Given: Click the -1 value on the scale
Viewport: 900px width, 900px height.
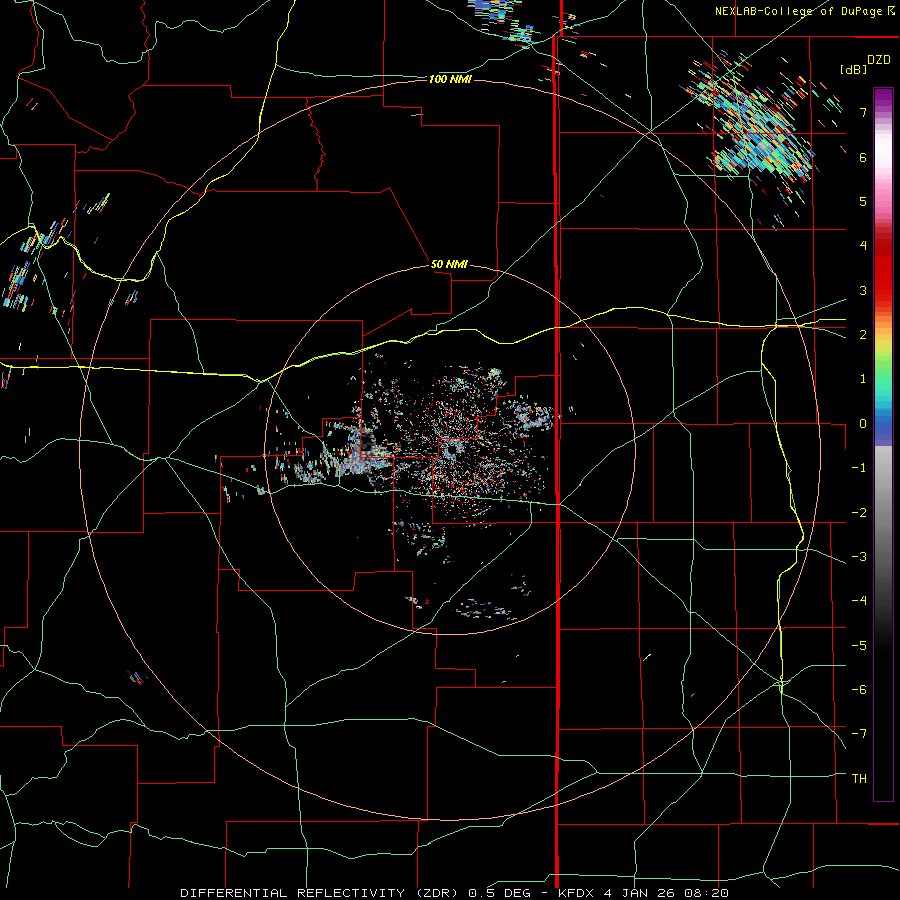Looking at the screenshot, I should pos(859,468).
